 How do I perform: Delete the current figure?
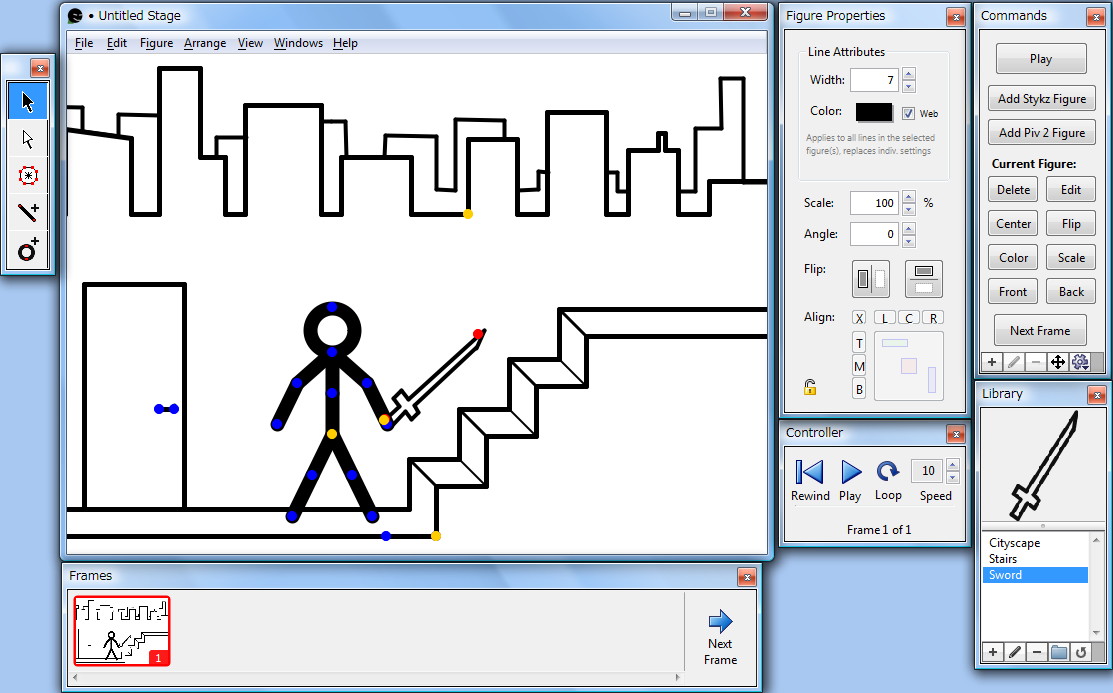tap(1013, 190)
